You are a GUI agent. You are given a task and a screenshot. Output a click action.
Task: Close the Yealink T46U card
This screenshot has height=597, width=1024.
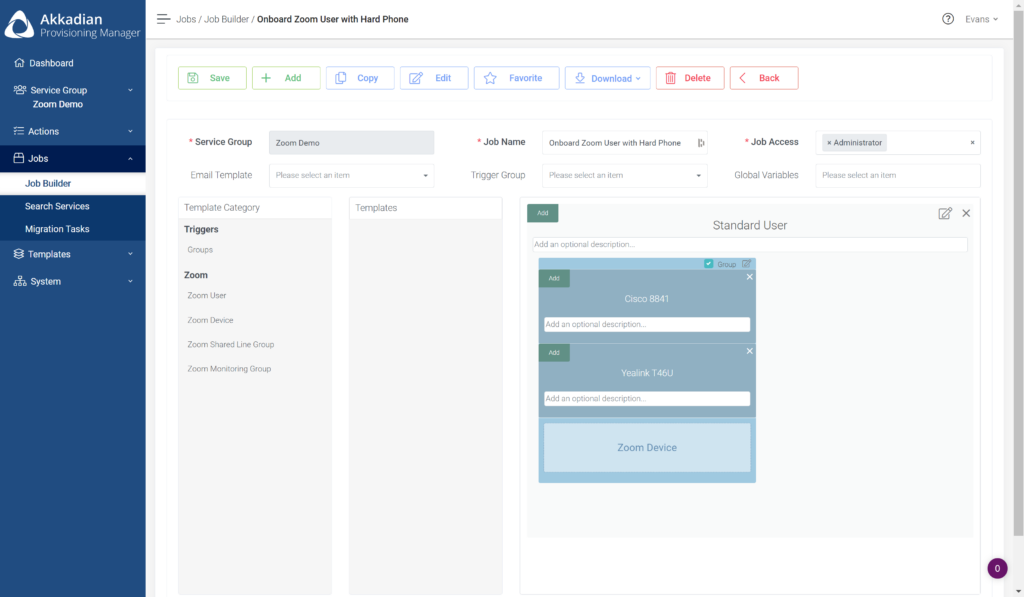750,352
